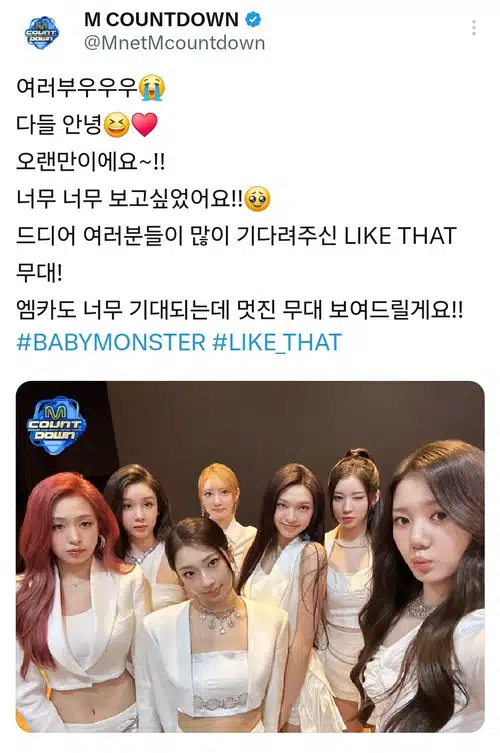Open the #LIKE_THAT hashtag
Image resolution: width=500 pixels, height=753 pixels.
point(277,342)
